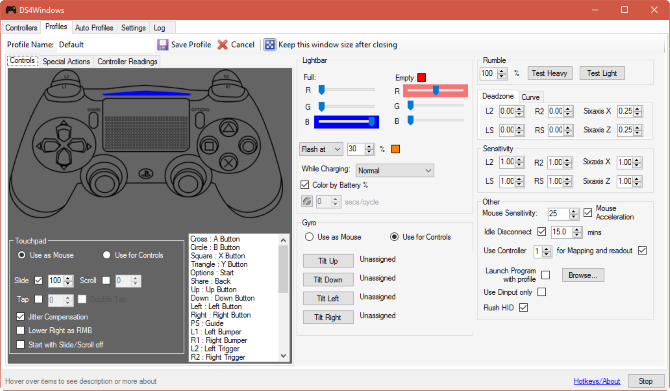Image resolution: width=670 pixels, height=391 pixels.
Task: Click the red X Cancel icon
Action: 222,44
